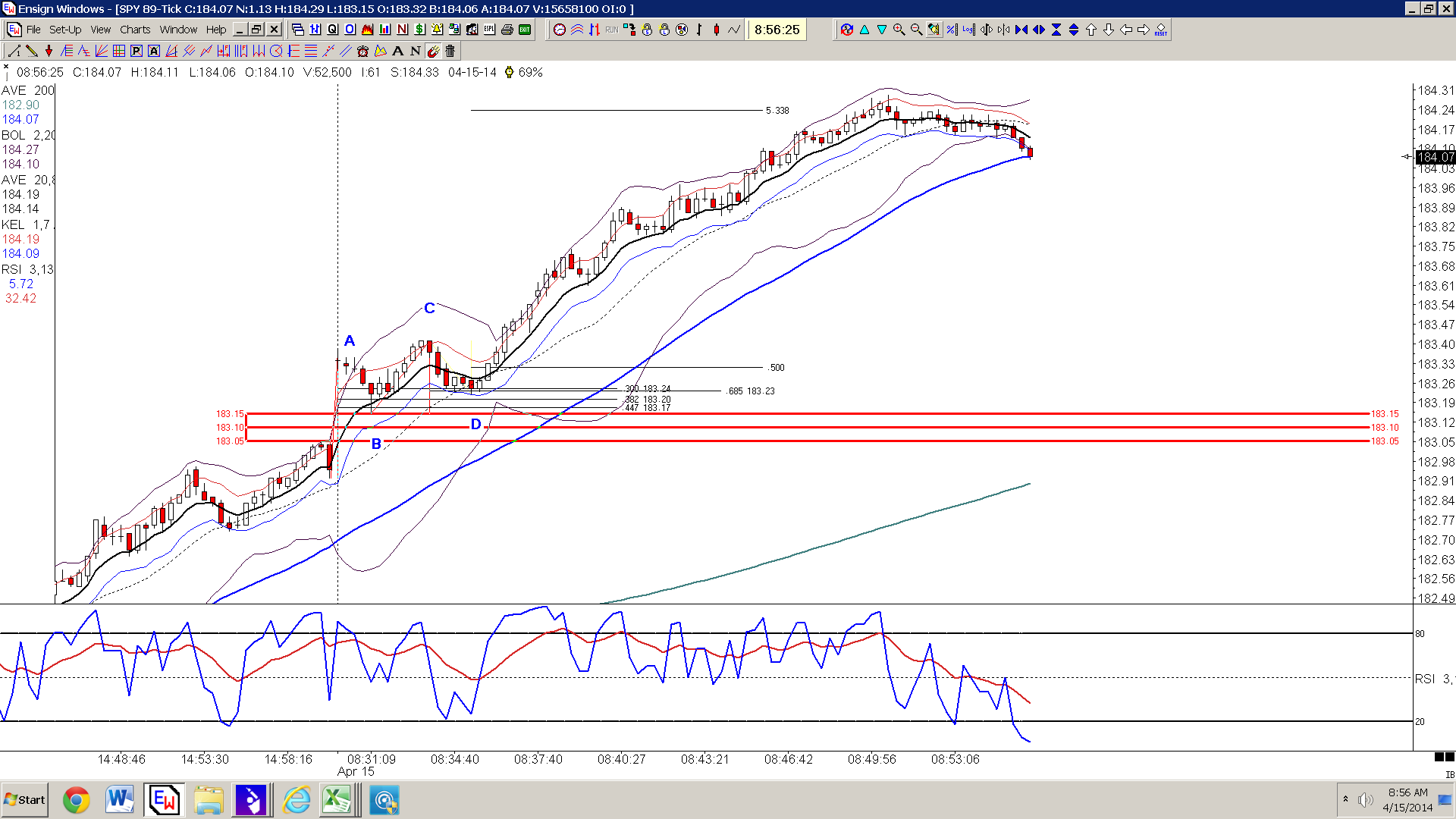
Task: Open the Charts menu
Action: pos(135,30)
